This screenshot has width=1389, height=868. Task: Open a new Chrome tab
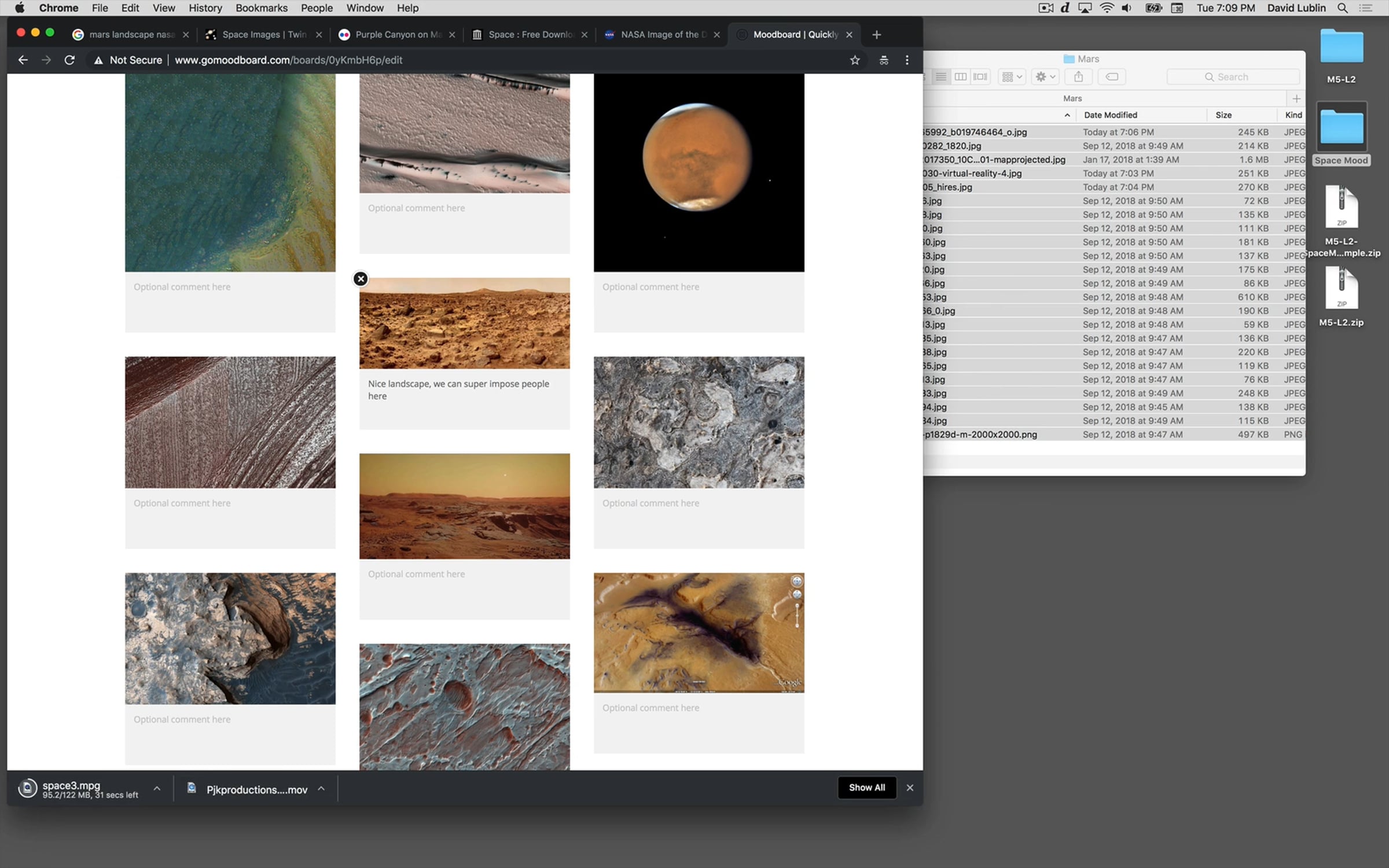pos(876,35)
